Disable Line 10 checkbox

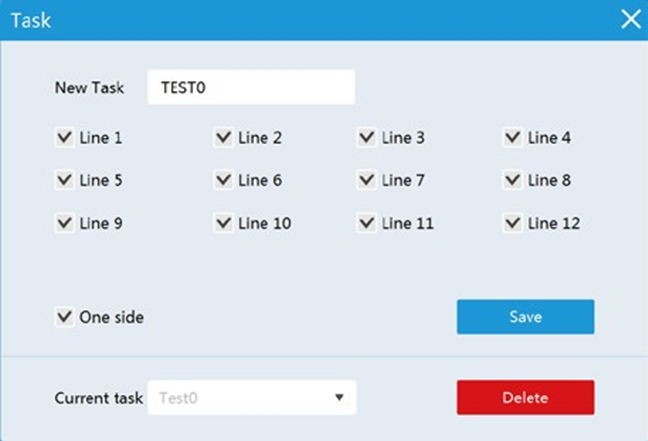click(224, 224)
